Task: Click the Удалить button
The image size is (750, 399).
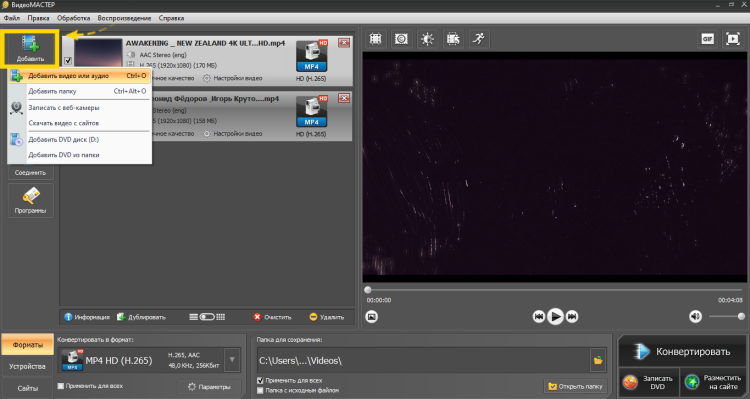Action: click(327, 317)
